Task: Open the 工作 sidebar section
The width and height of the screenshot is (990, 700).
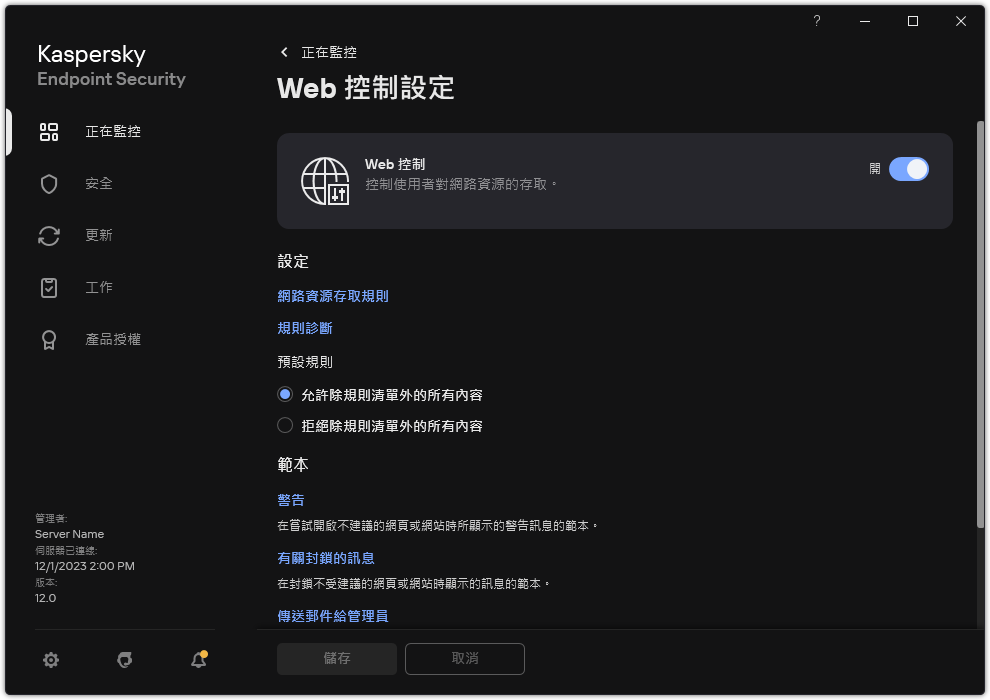Action: coord(99,288)
